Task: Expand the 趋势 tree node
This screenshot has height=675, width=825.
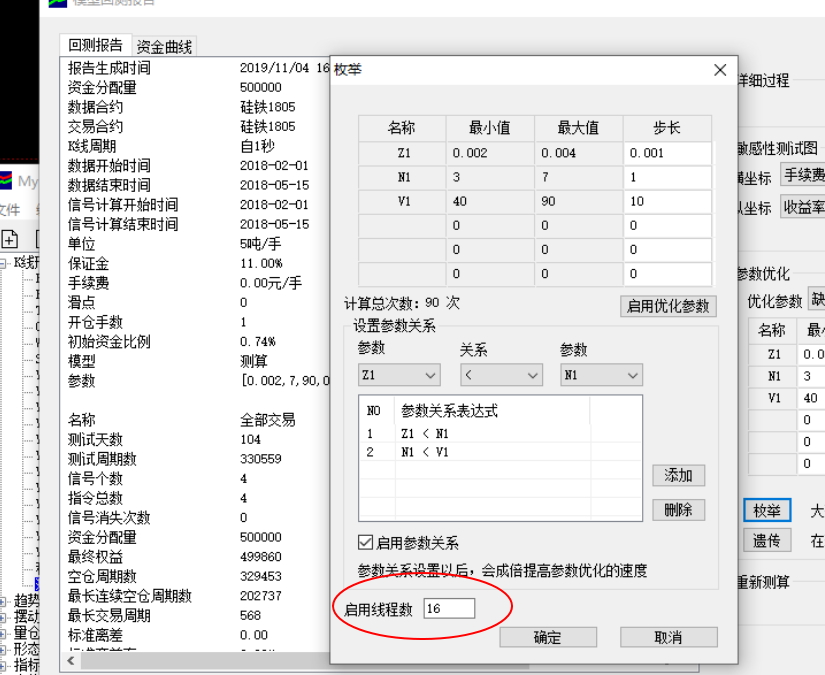Action: coord(3,601)
